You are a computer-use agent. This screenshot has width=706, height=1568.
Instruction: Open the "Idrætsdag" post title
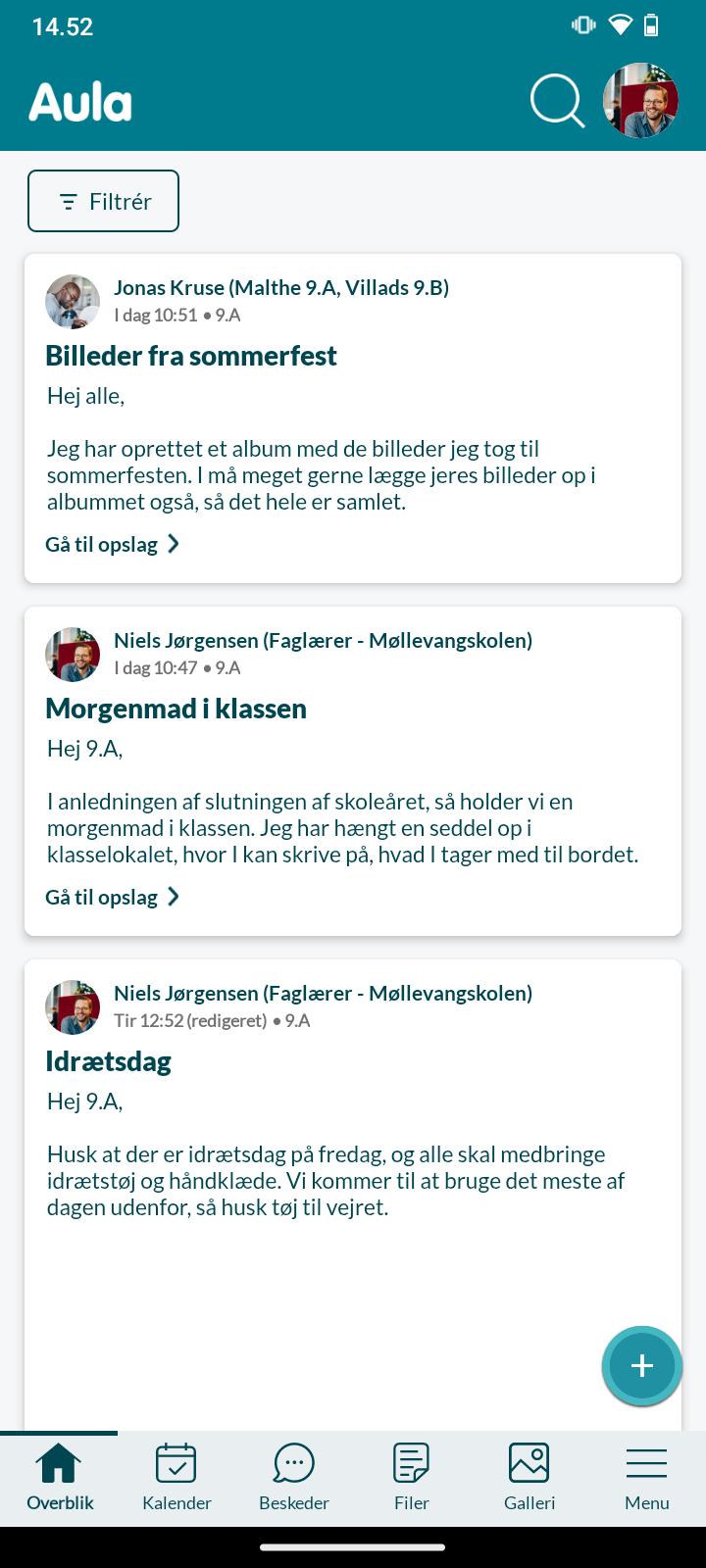point(109,1061)
